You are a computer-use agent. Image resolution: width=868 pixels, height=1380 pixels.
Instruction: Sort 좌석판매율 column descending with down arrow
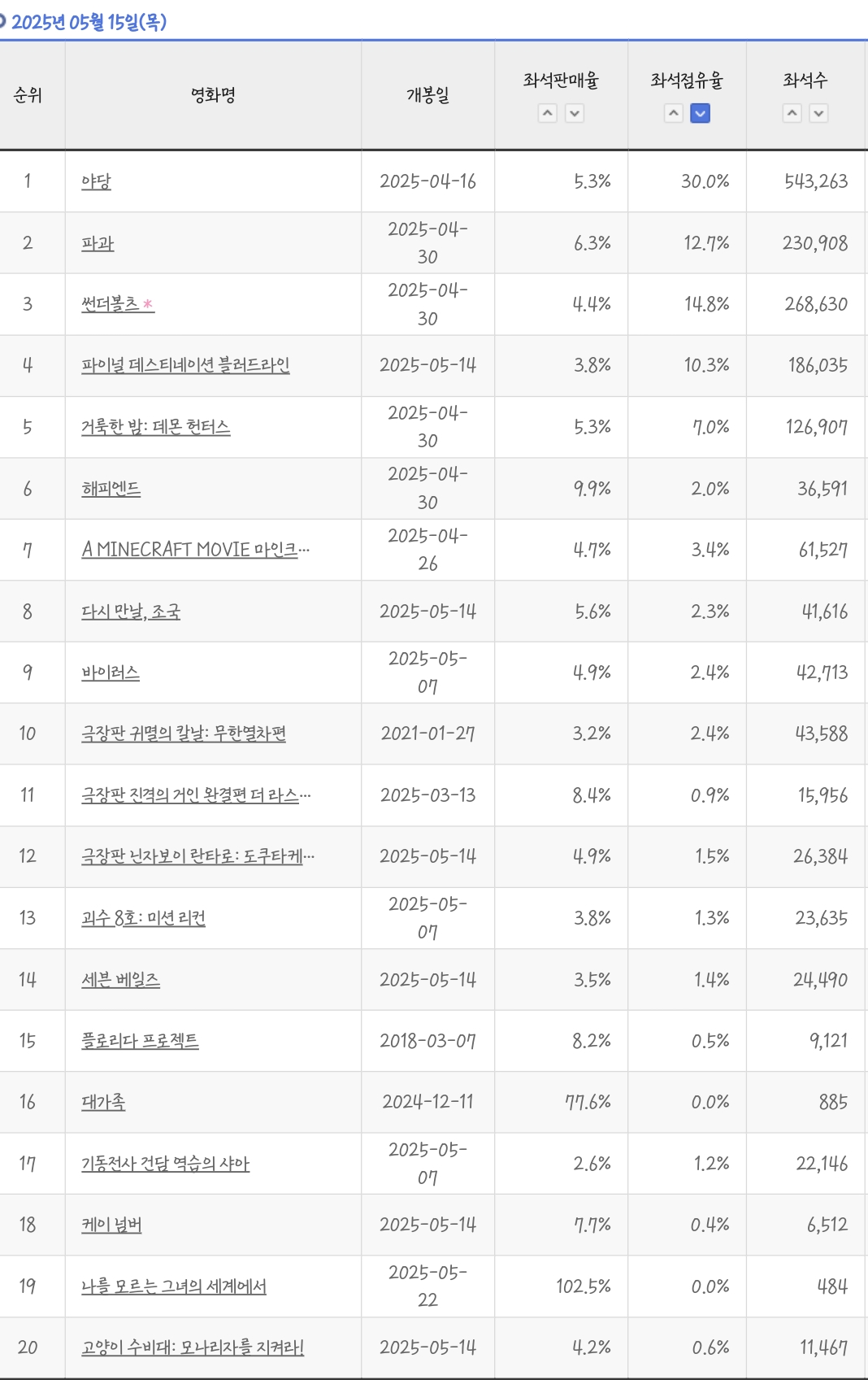(x=575, y=114)
